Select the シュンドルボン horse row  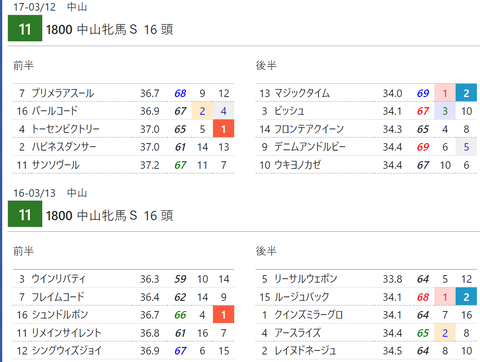123,315
